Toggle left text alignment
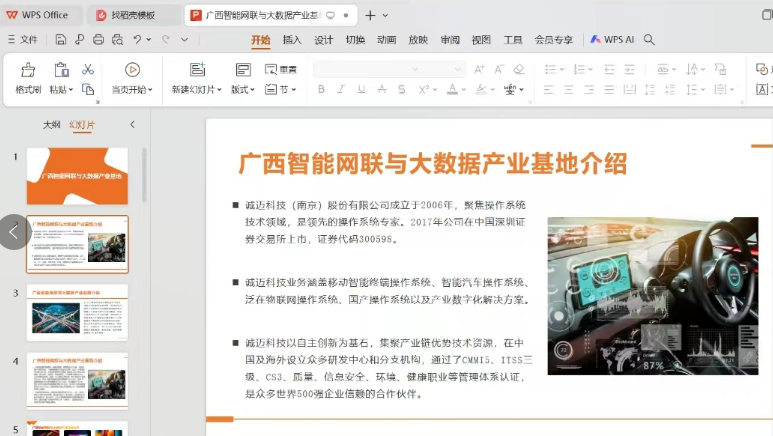 coord(549,89)
